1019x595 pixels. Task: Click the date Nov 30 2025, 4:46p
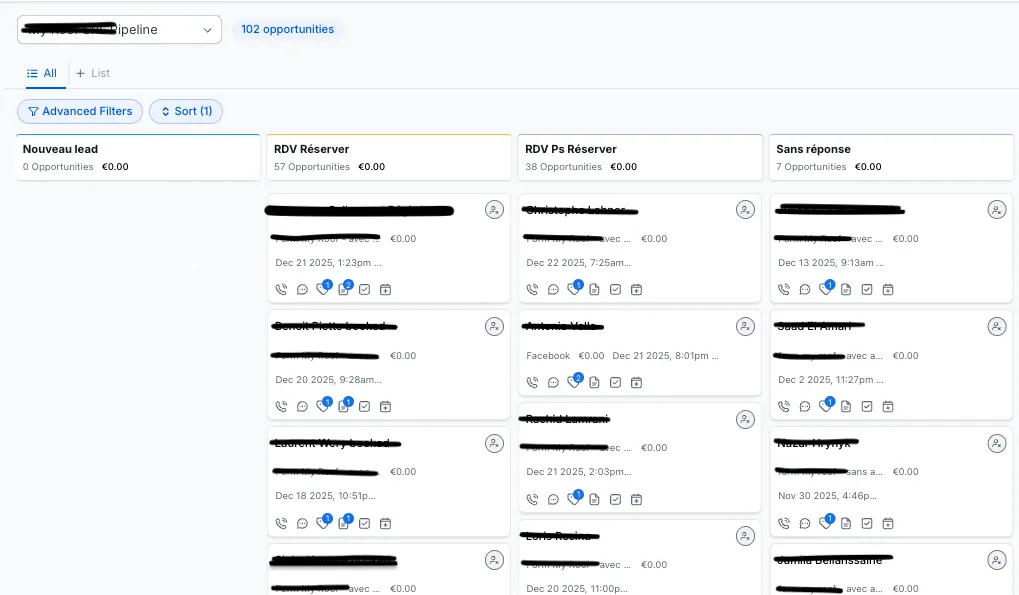tap(827, 496)
